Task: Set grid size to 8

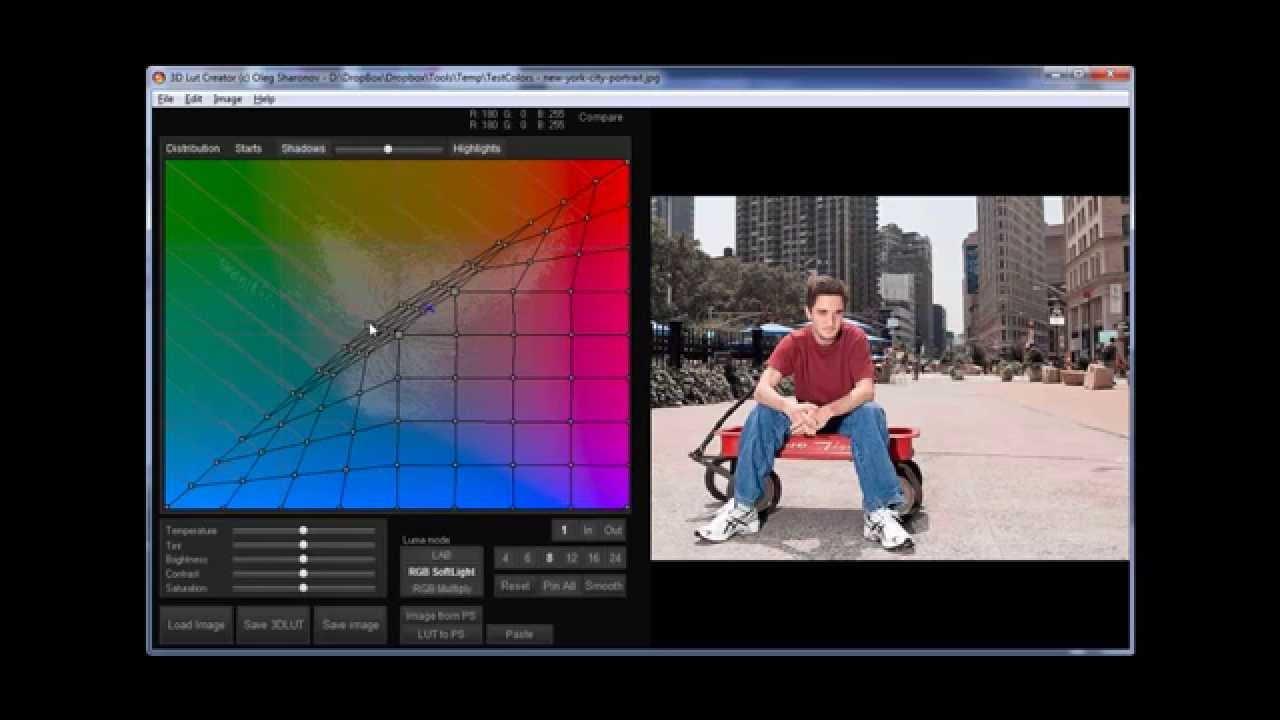Action: pos(549,558)
